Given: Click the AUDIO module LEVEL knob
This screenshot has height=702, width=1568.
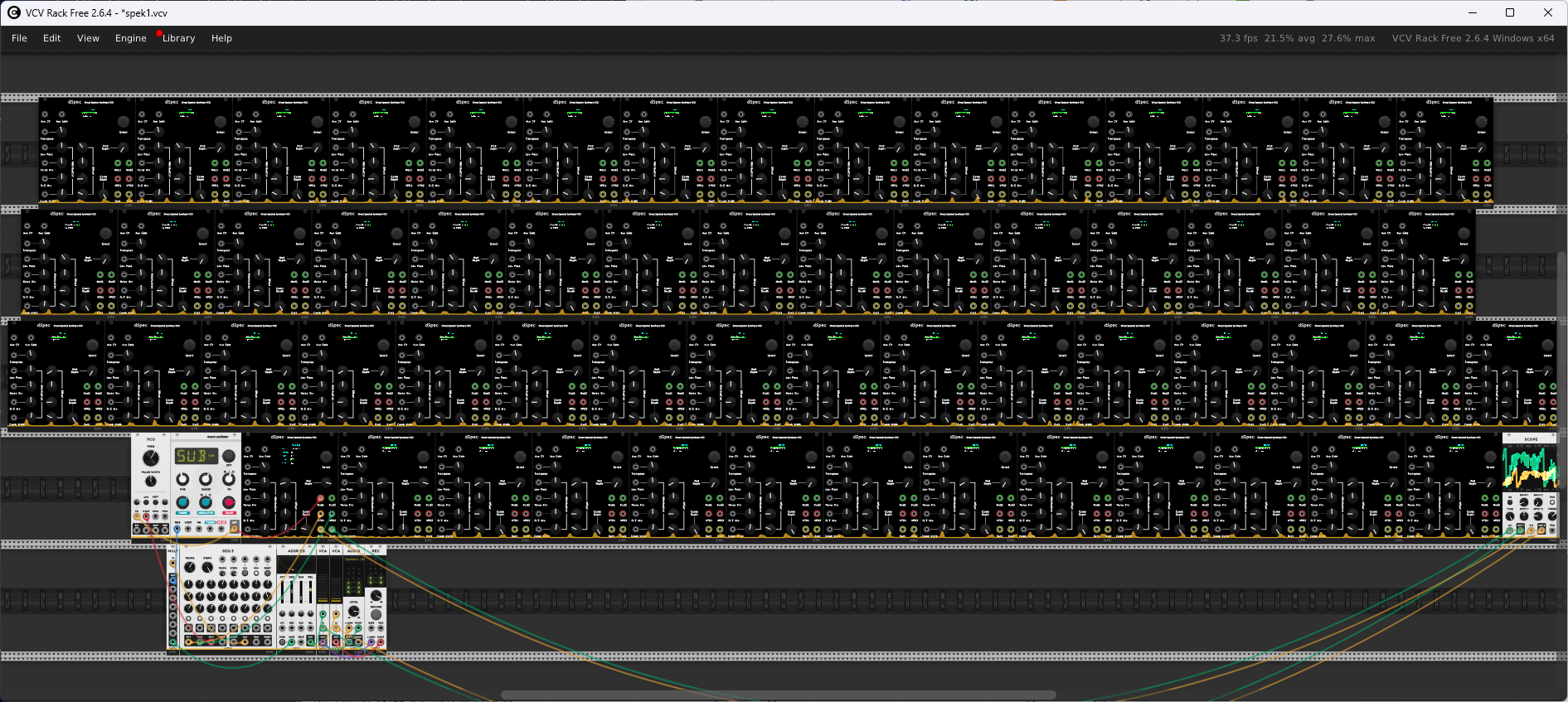Looking at the screenshot, I should click(x=353, y=611).
